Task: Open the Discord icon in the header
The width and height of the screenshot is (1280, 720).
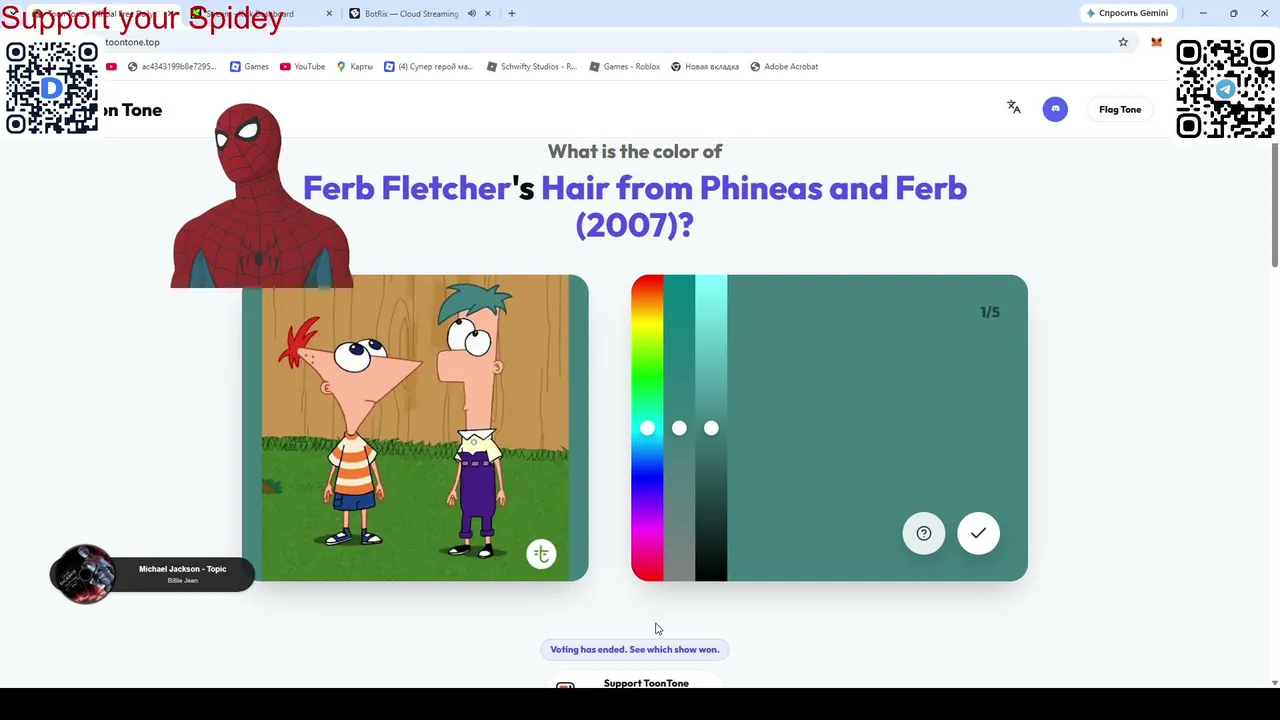Action: [1055, 109]
